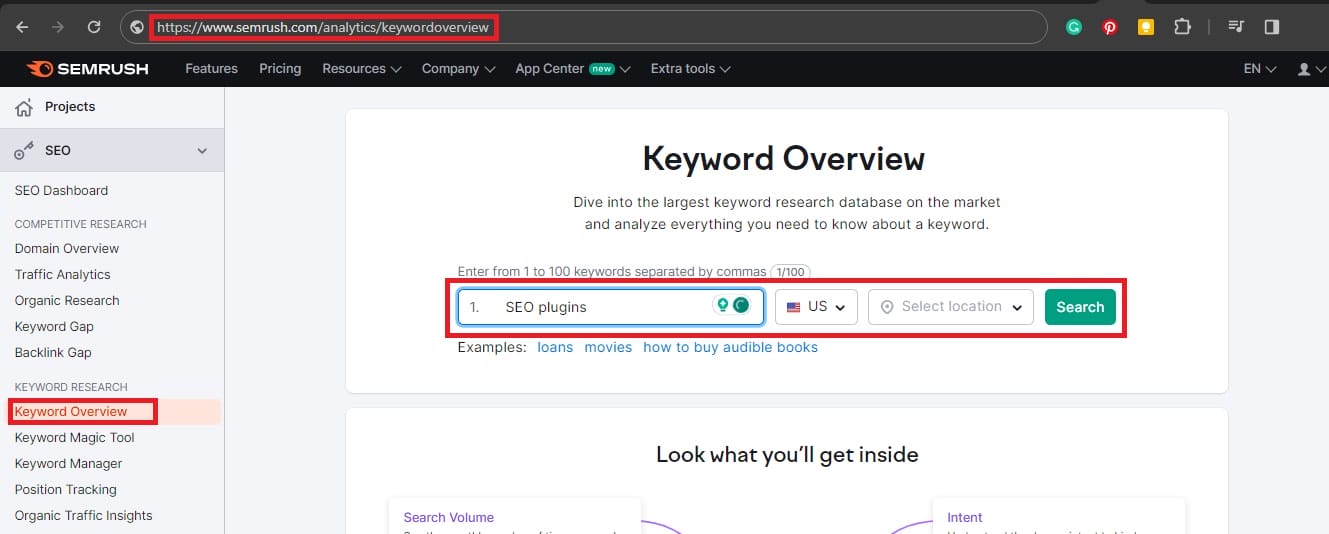Open the Features menu item

point(212,69)
